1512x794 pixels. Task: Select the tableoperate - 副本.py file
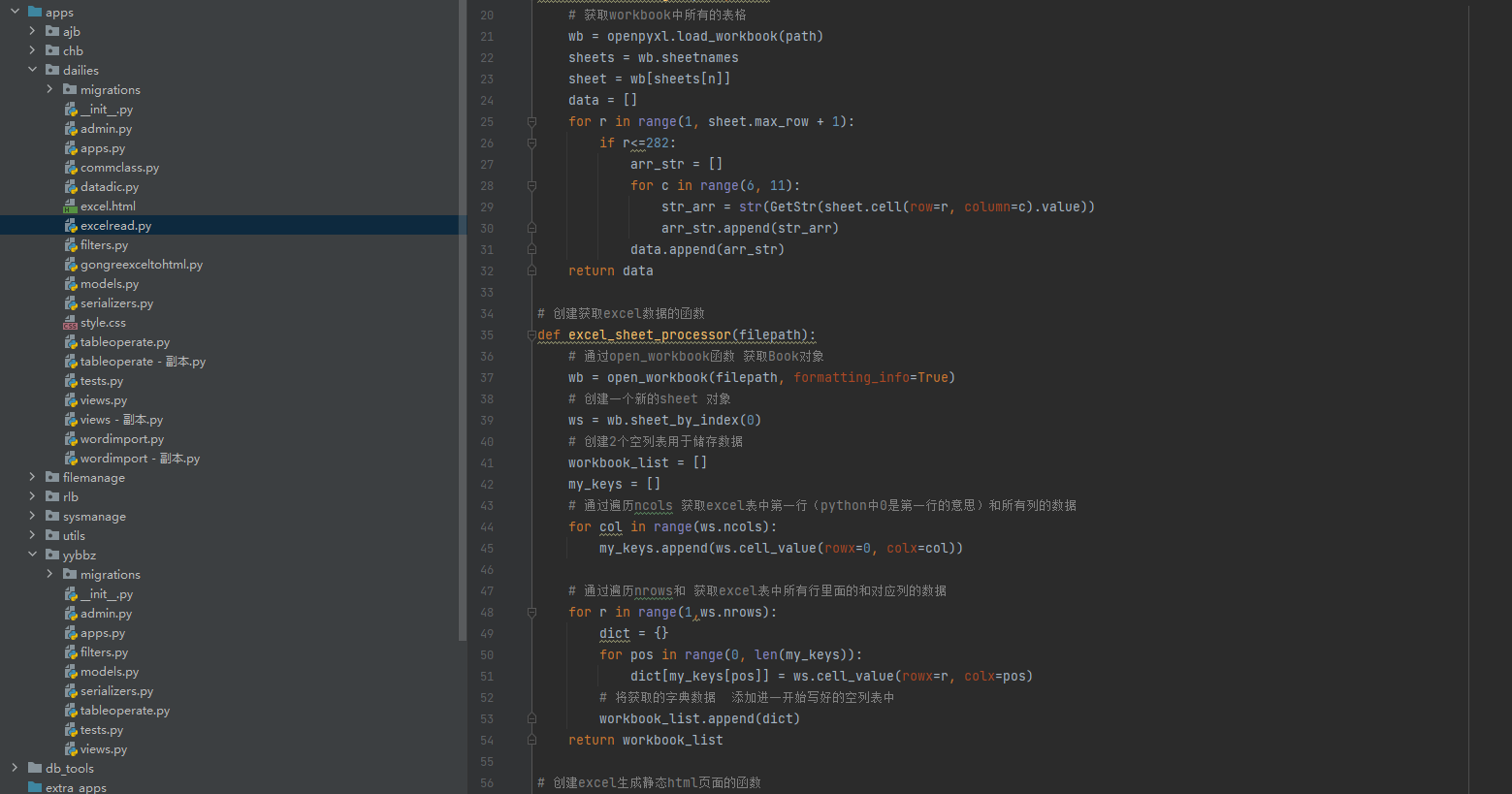click(143, 362)
